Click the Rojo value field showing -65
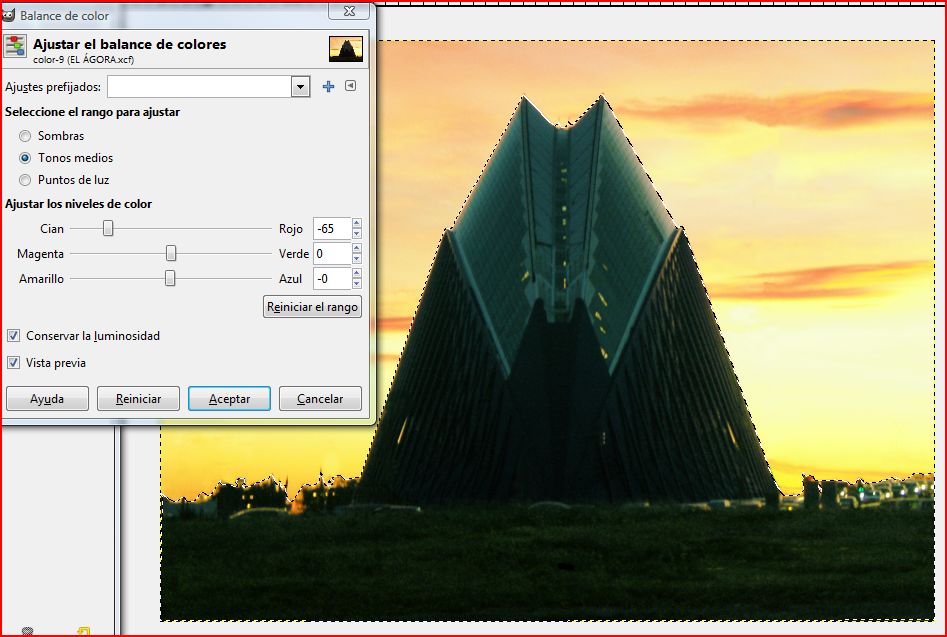This screenshot has height=637, width=947. pos(332,229)
